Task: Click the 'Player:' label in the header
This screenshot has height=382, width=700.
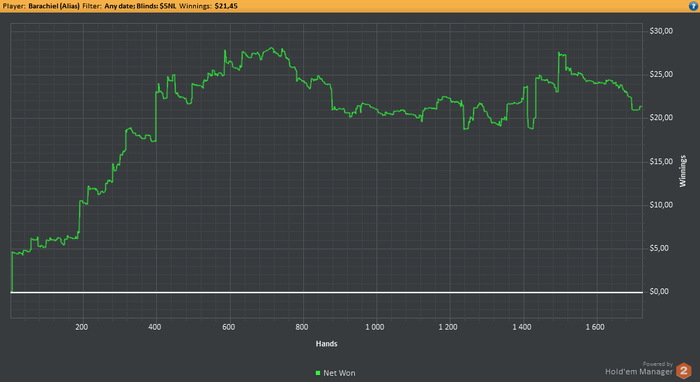Action: [x=14, y=6]
